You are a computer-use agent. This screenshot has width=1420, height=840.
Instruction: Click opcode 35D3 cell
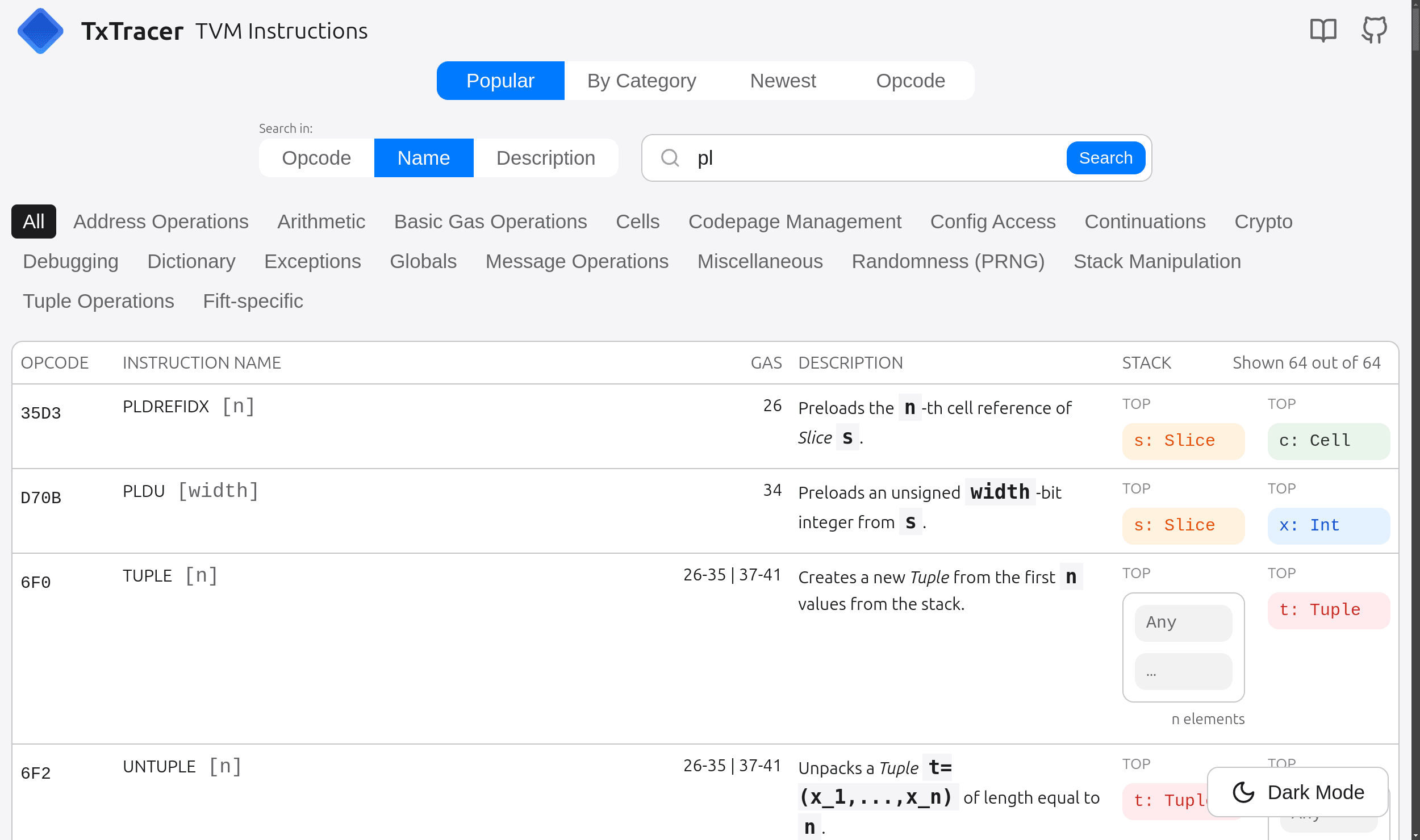(x=41, y=413)
